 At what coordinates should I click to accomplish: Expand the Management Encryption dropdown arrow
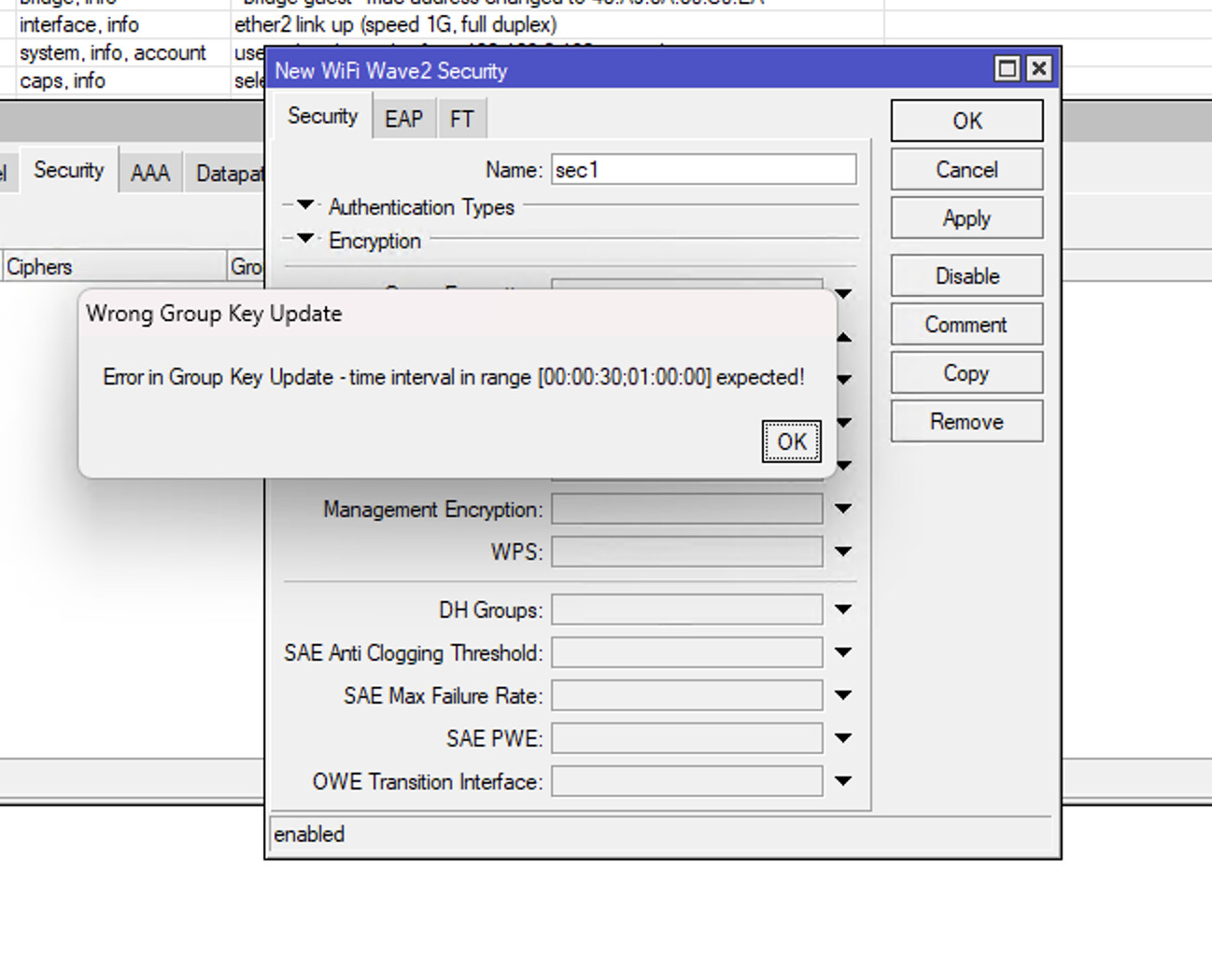coord(843,509)
